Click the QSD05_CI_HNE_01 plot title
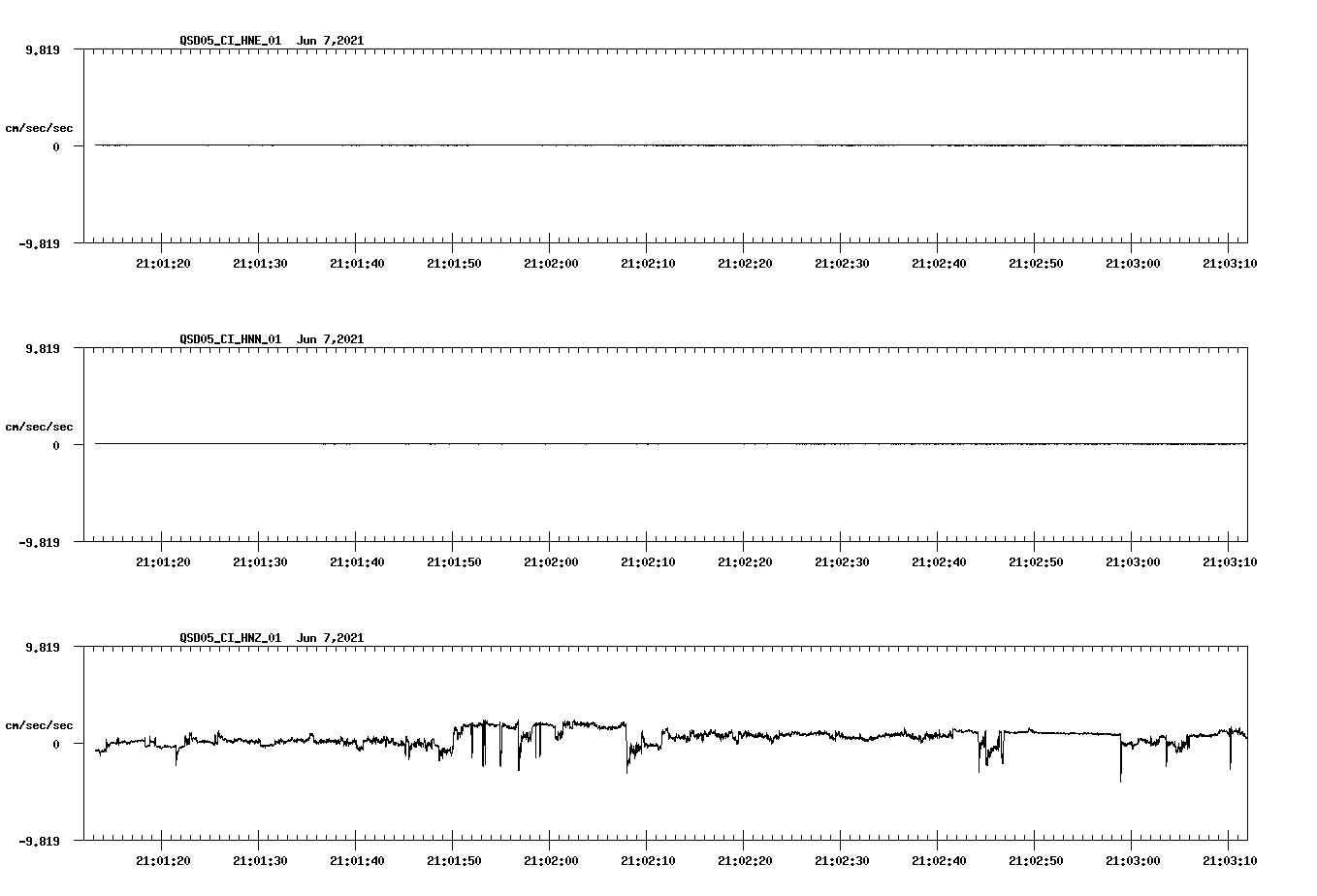 pyautogui.click(x=231, y=41)
